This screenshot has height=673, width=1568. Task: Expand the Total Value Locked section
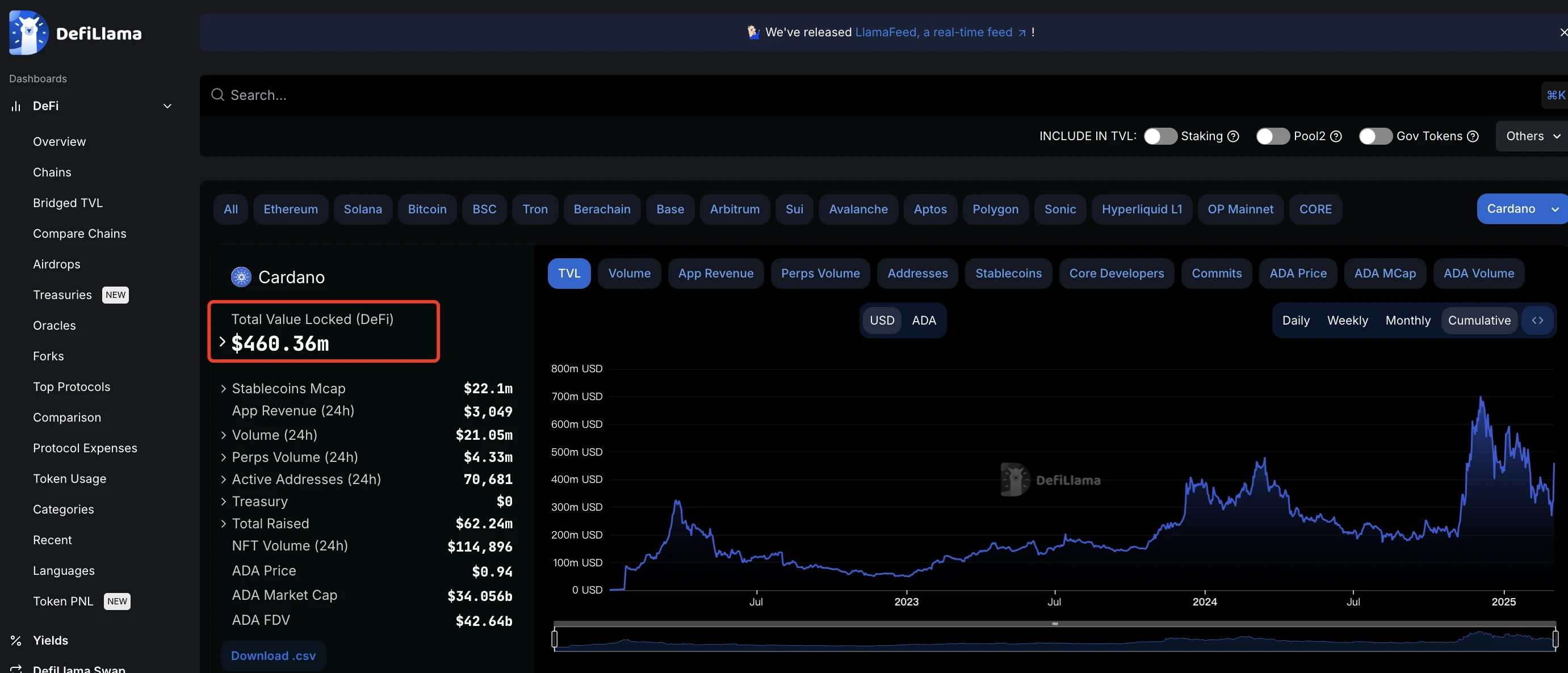[221, 343]
